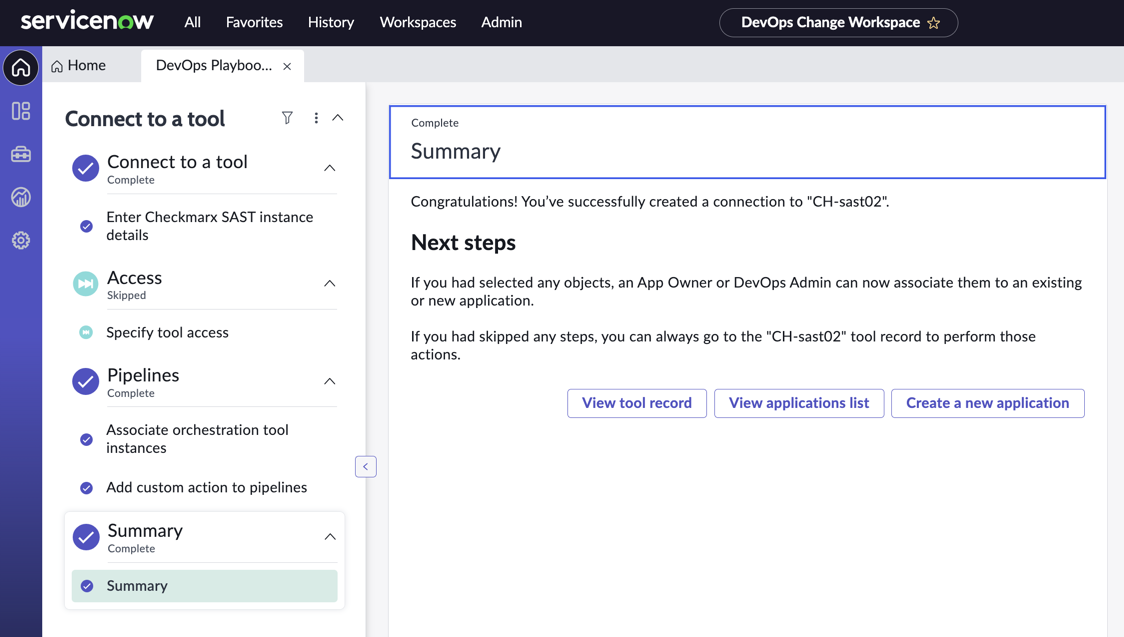Screen dimensions: 1124x637
Task: Select the highlighted Summary step
Action: coord(204,585)
